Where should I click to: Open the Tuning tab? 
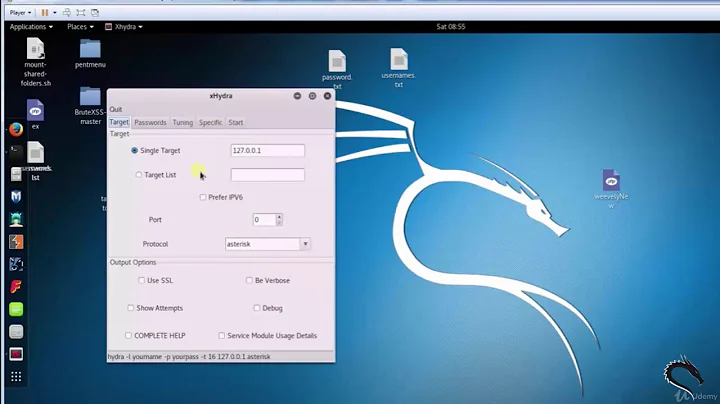click(183, 123)
